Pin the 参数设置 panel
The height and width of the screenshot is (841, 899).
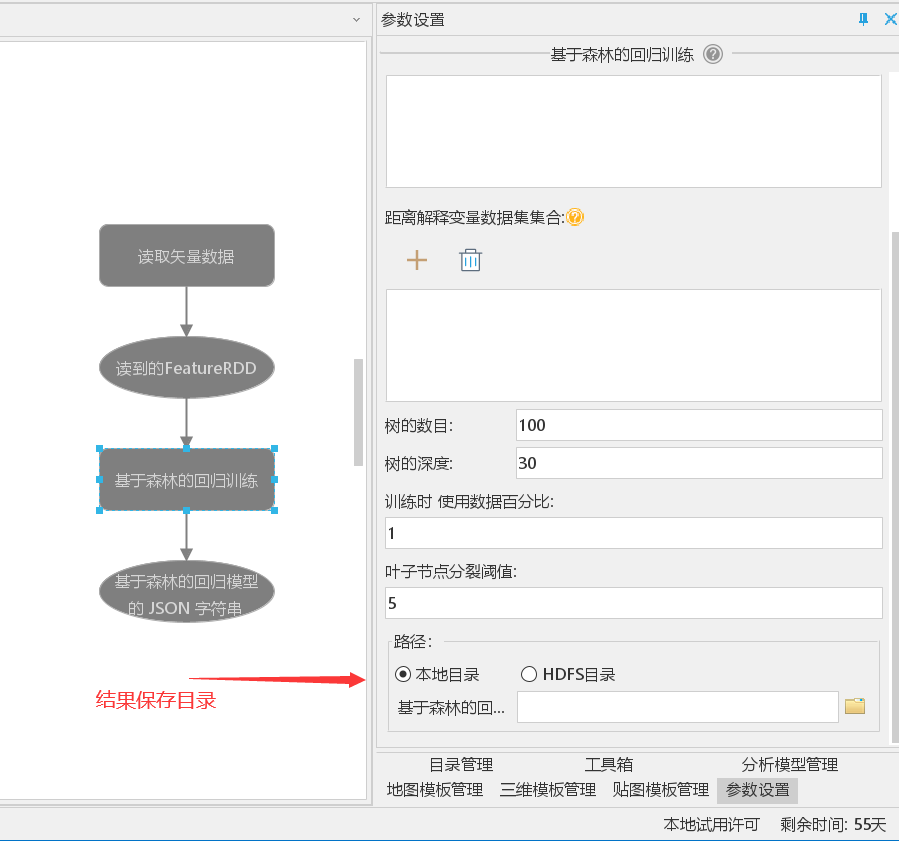tap(863, 19)
